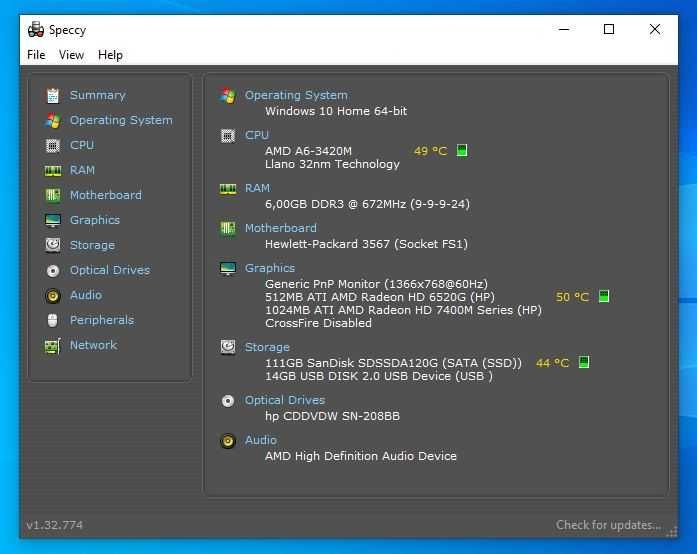Click the Graphics monitor icon in main panel
The image size is (697, 554).
(x=228, y=269)
